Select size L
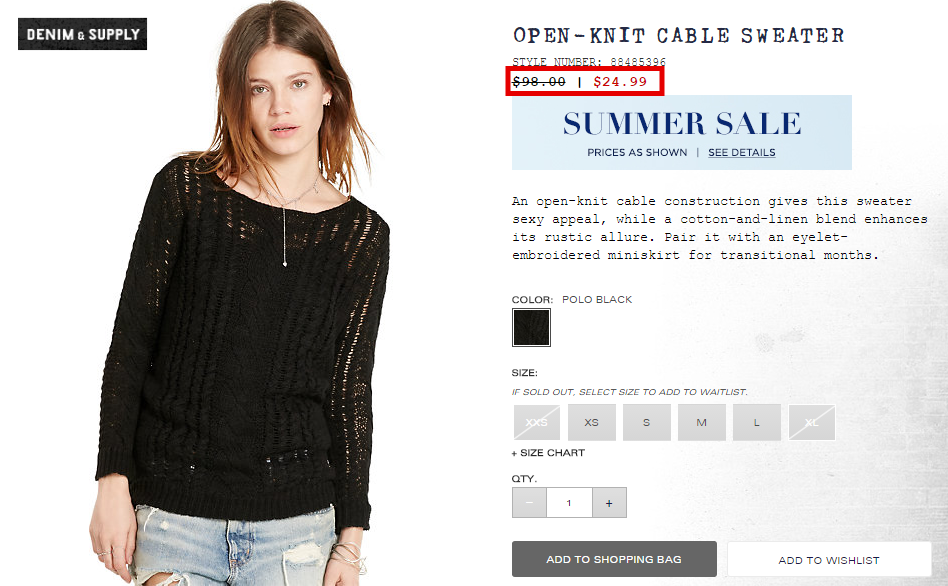948x586 pixels. tap(756, 422)
